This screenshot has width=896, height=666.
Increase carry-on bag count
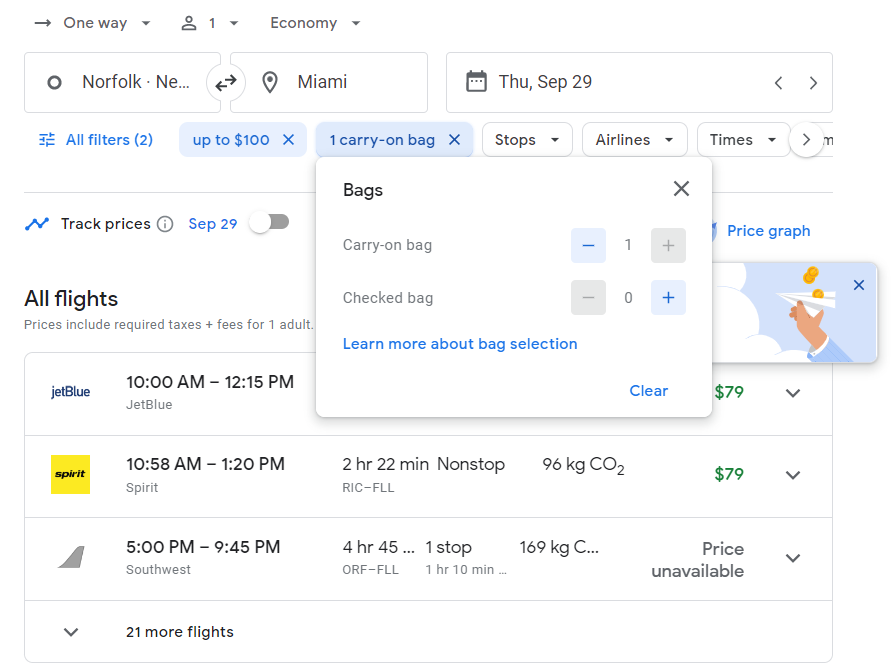coord(668,245)
